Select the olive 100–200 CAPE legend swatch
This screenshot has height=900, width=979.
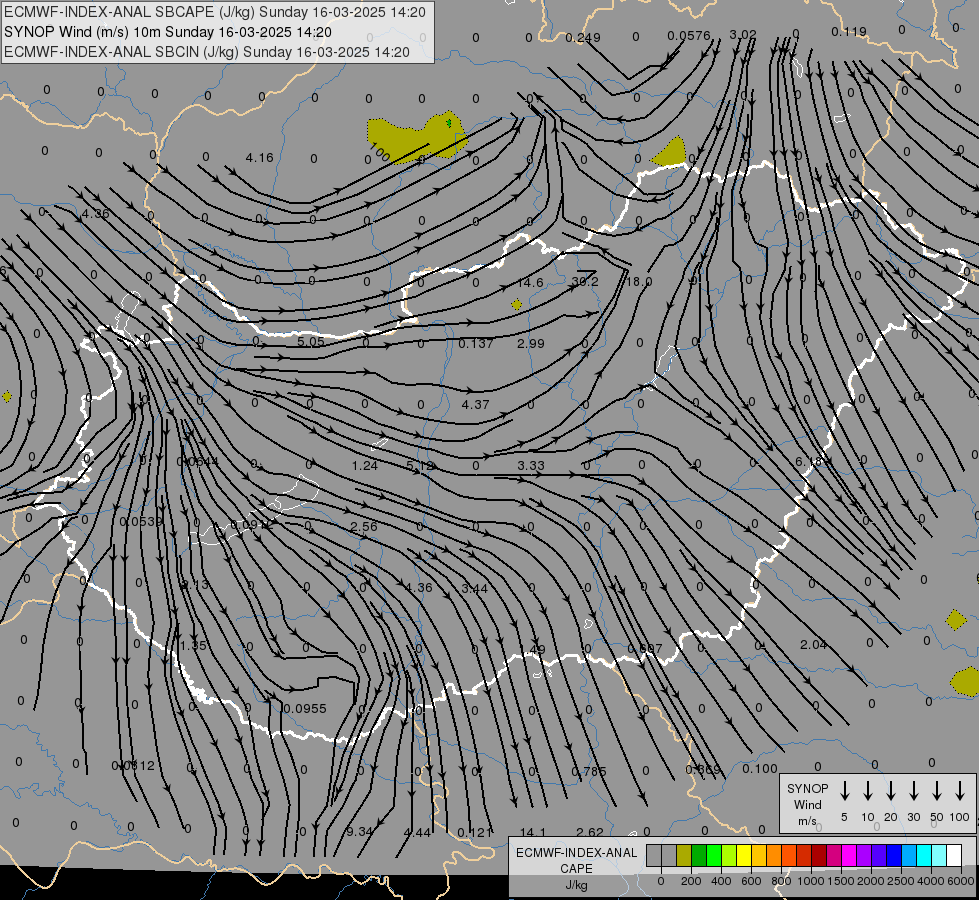click(684, 856)
